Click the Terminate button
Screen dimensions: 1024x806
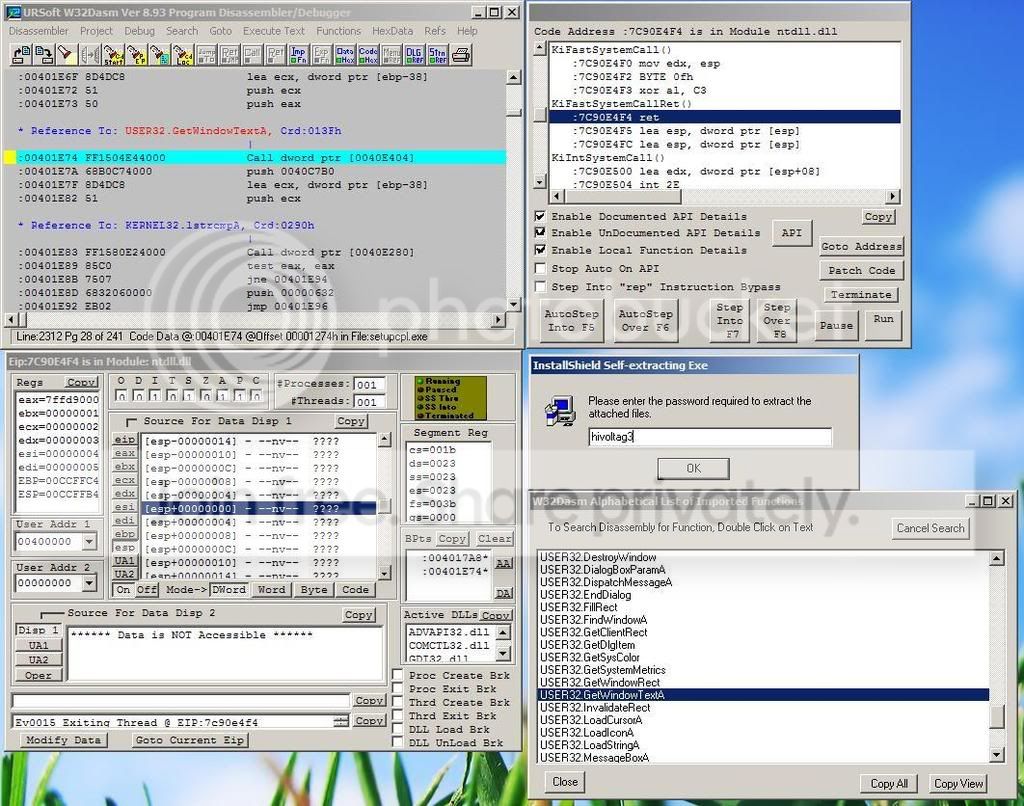point(861,295)
